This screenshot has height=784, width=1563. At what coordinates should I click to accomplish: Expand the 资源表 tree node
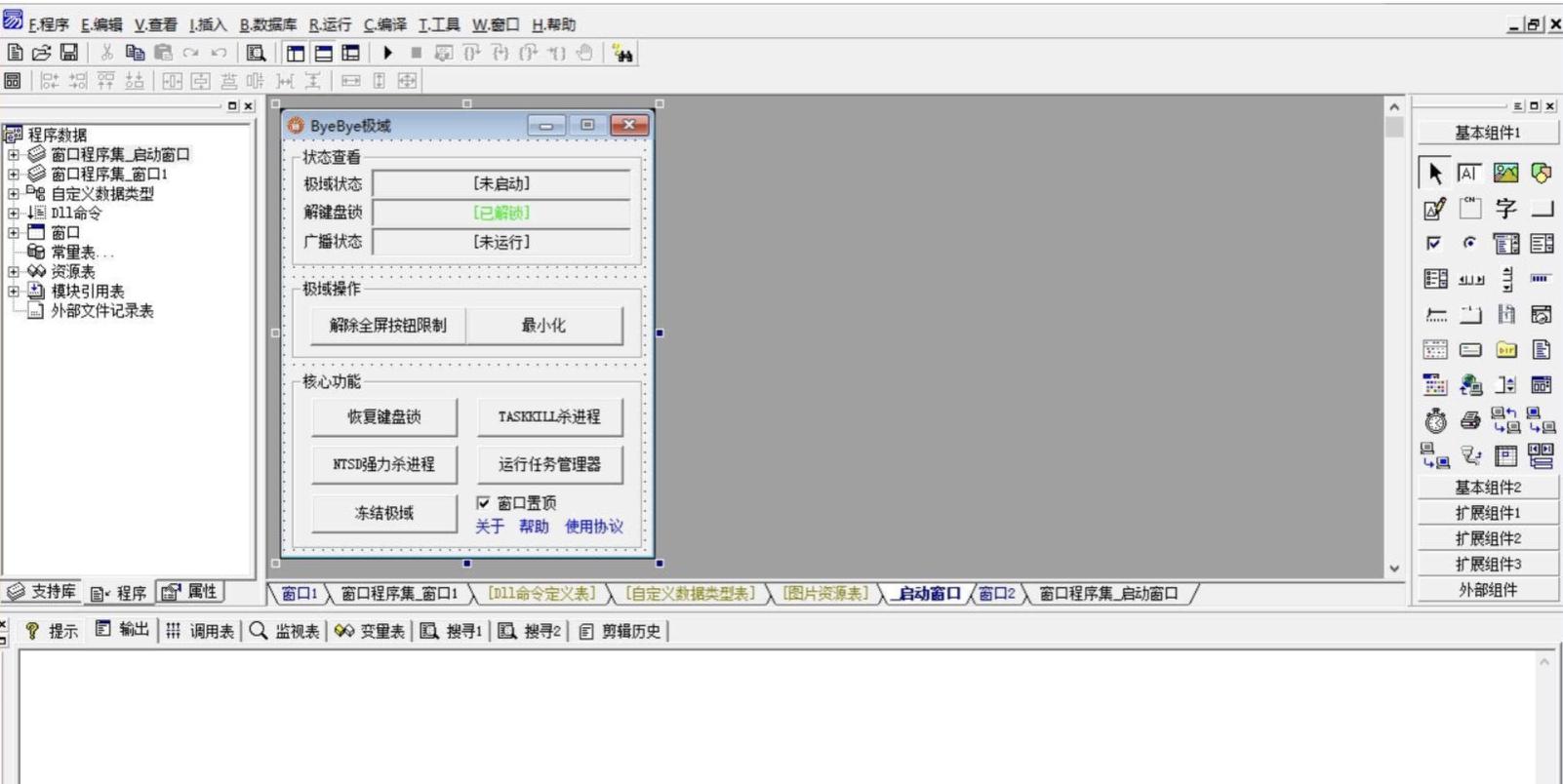[x=14, y=271]
